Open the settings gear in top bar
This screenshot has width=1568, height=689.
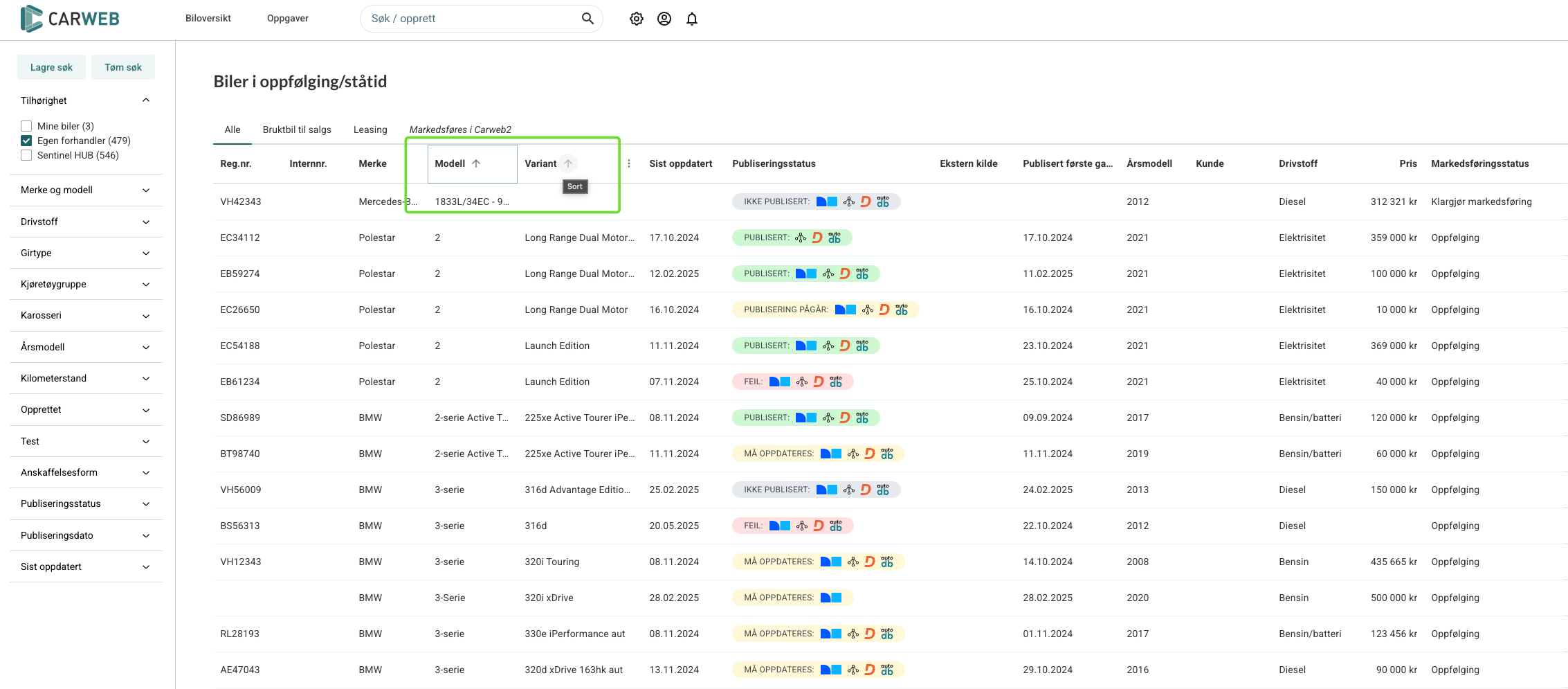(x=636, y=19)
